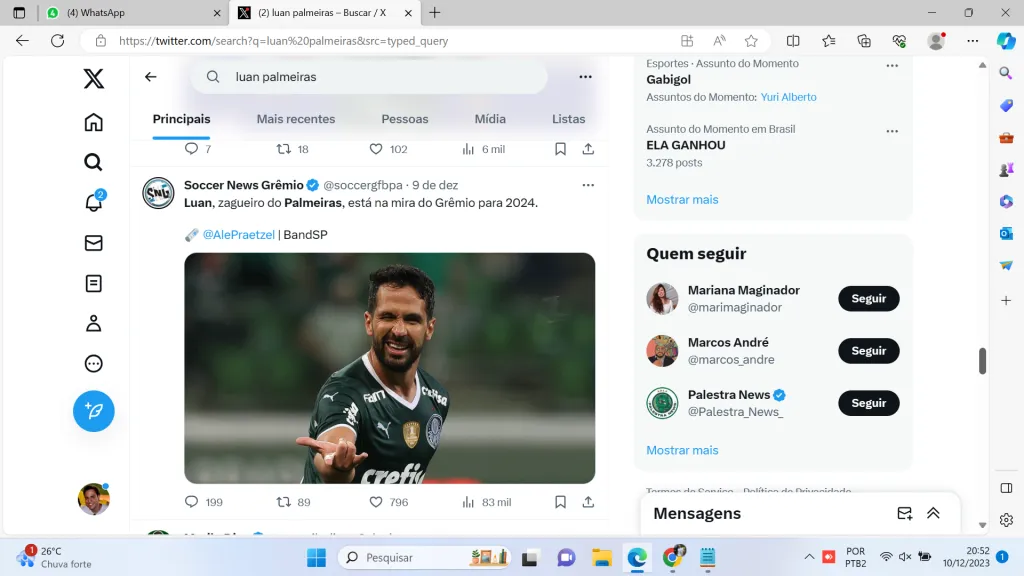Repost the Soccer News Grêmio tweet
Image resolution: width=1024 pixels, height=576 pixels.
coord(284,502)
